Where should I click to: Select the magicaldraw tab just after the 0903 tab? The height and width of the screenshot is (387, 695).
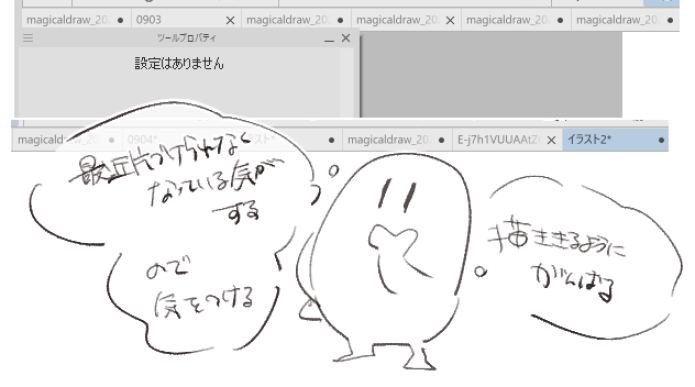tap(296, 20)
